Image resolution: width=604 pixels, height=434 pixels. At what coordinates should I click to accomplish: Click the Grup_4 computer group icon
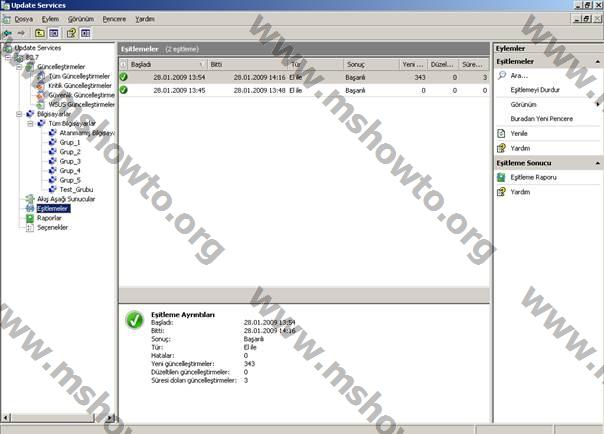click(x=53, y=171)
